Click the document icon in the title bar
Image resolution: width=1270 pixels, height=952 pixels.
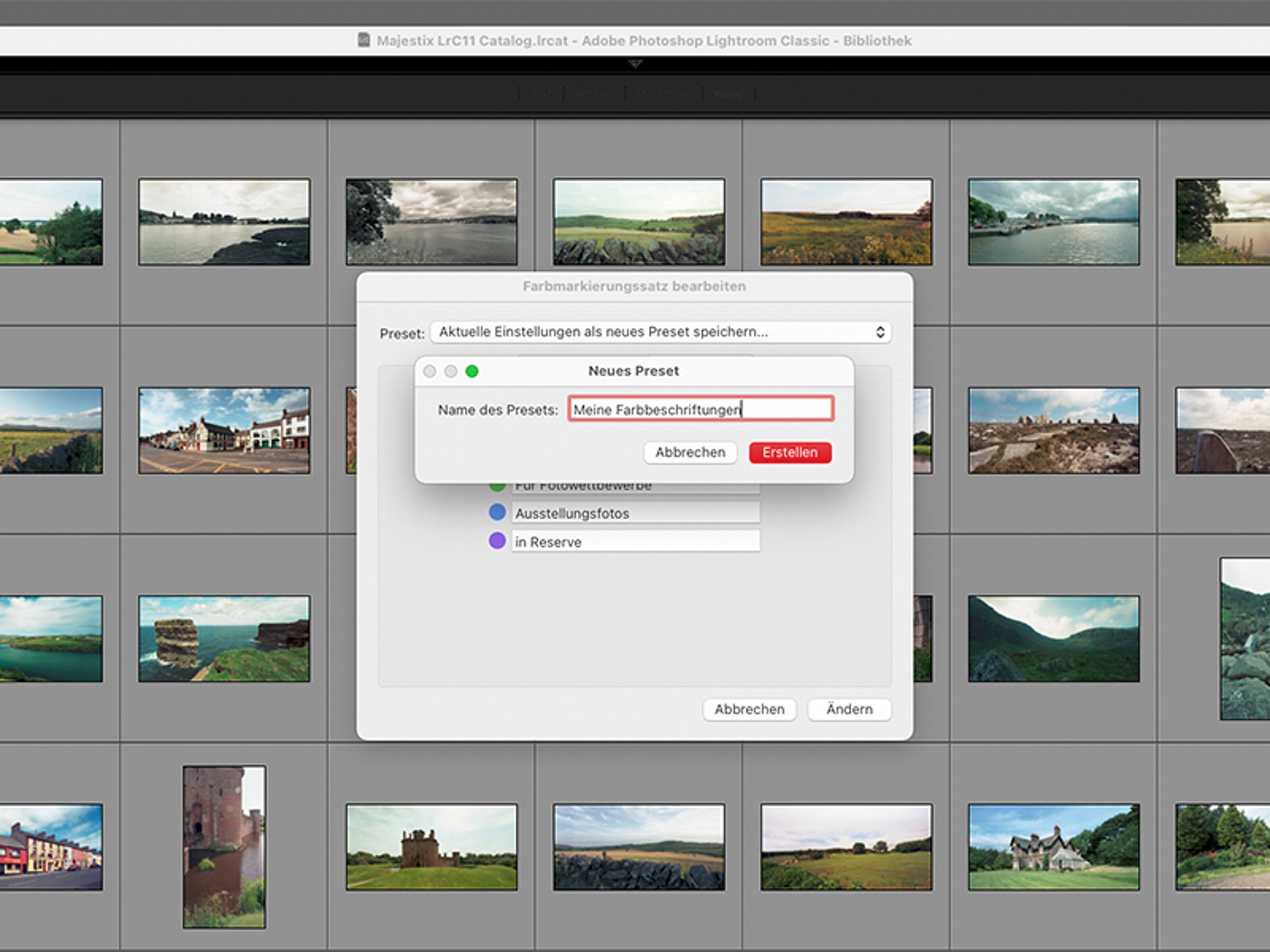(x=364, y=40)
